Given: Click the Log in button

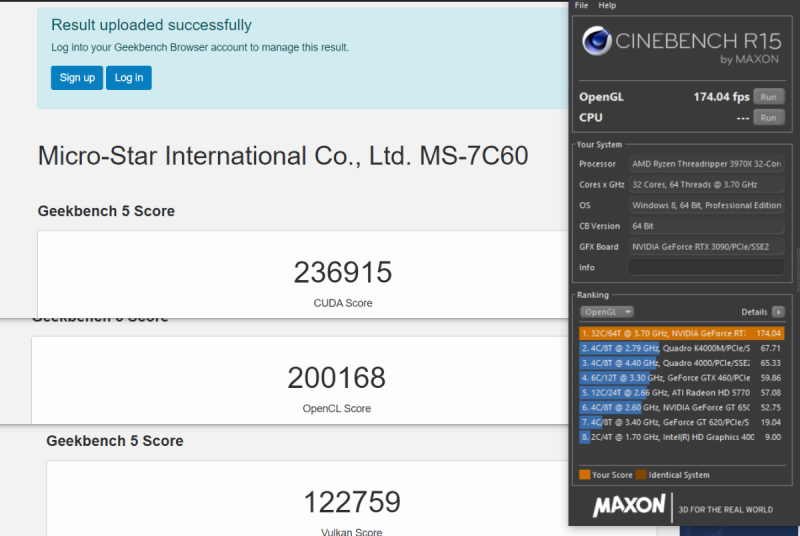Looking at the screenshot, I should point(129,78).
